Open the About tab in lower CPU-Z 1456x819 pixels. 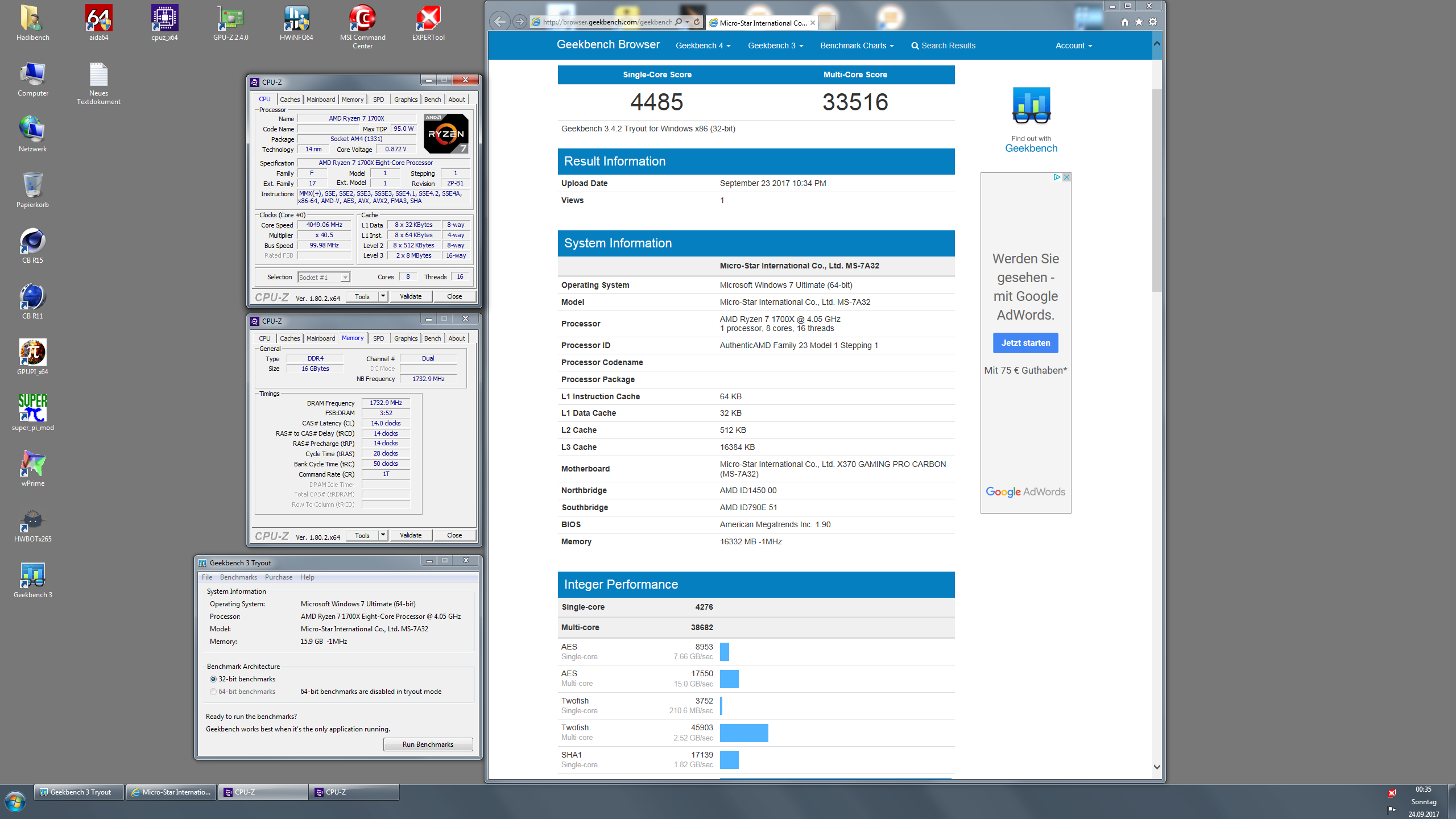(457, 338)
